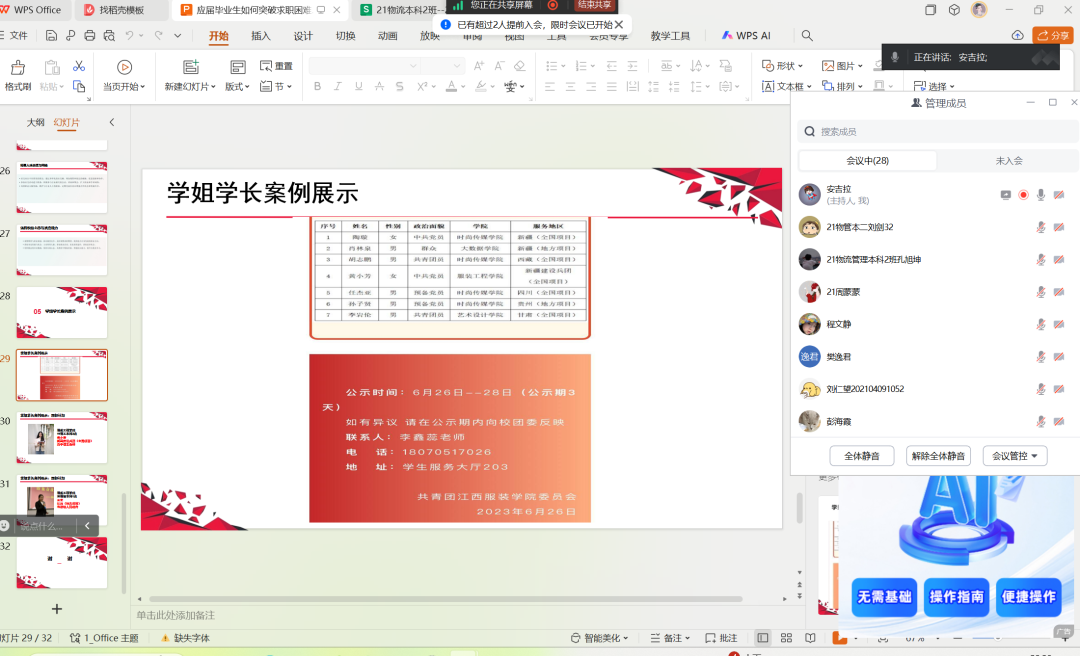Screen dimensions: 1080x656
Task: Click the Comments (批注) icon in status bar
Action: (x=722, y=638)
